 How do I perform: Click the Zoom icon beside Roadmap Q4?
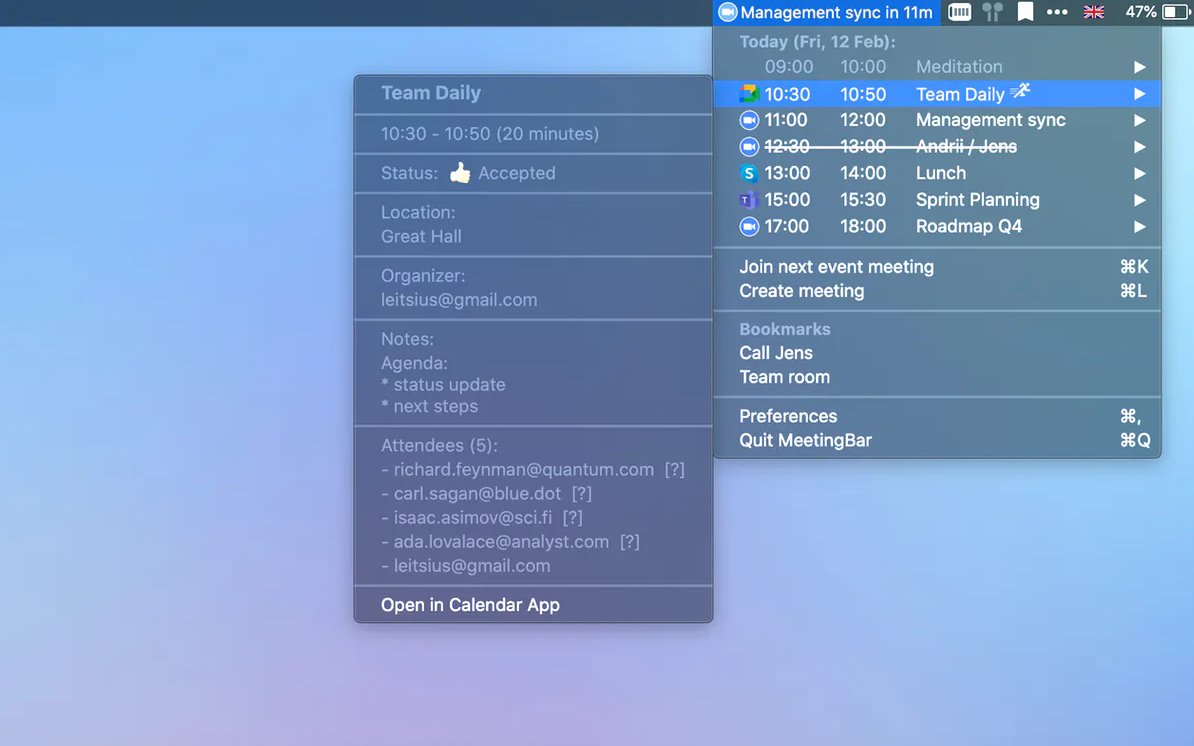(749, 227)
